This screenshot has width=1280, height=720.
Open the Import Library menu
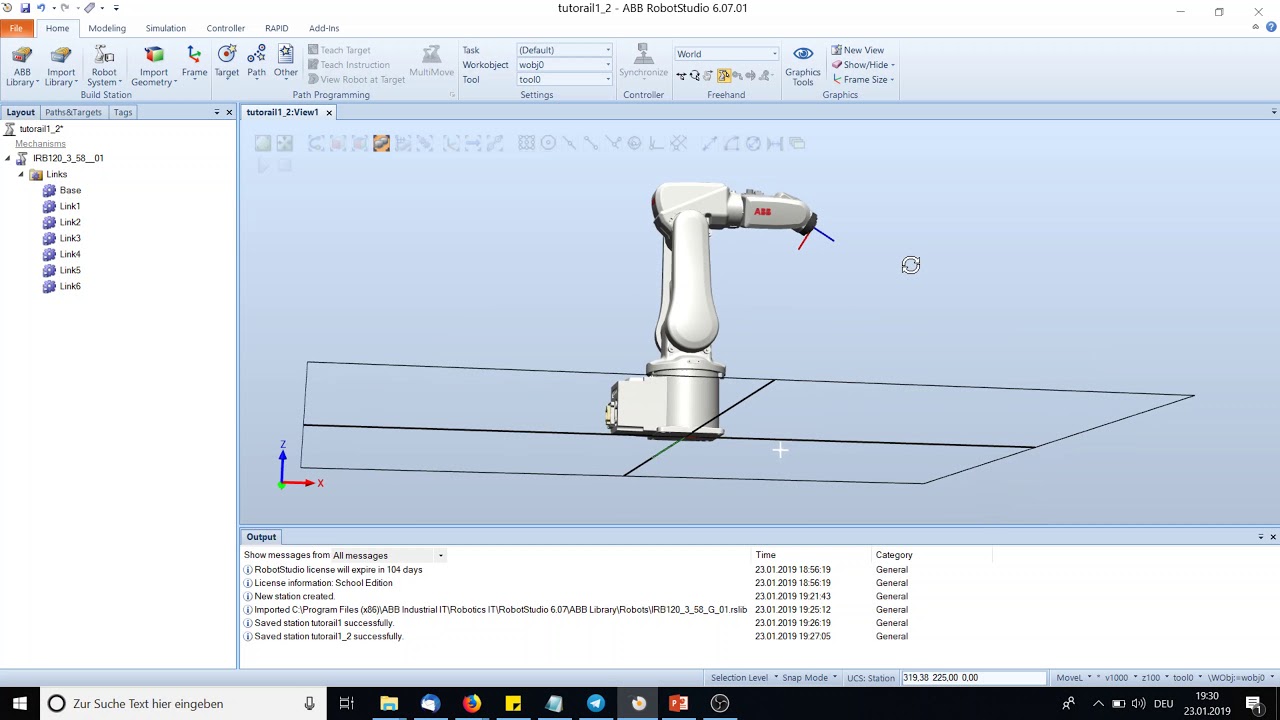tap(61, 66)
